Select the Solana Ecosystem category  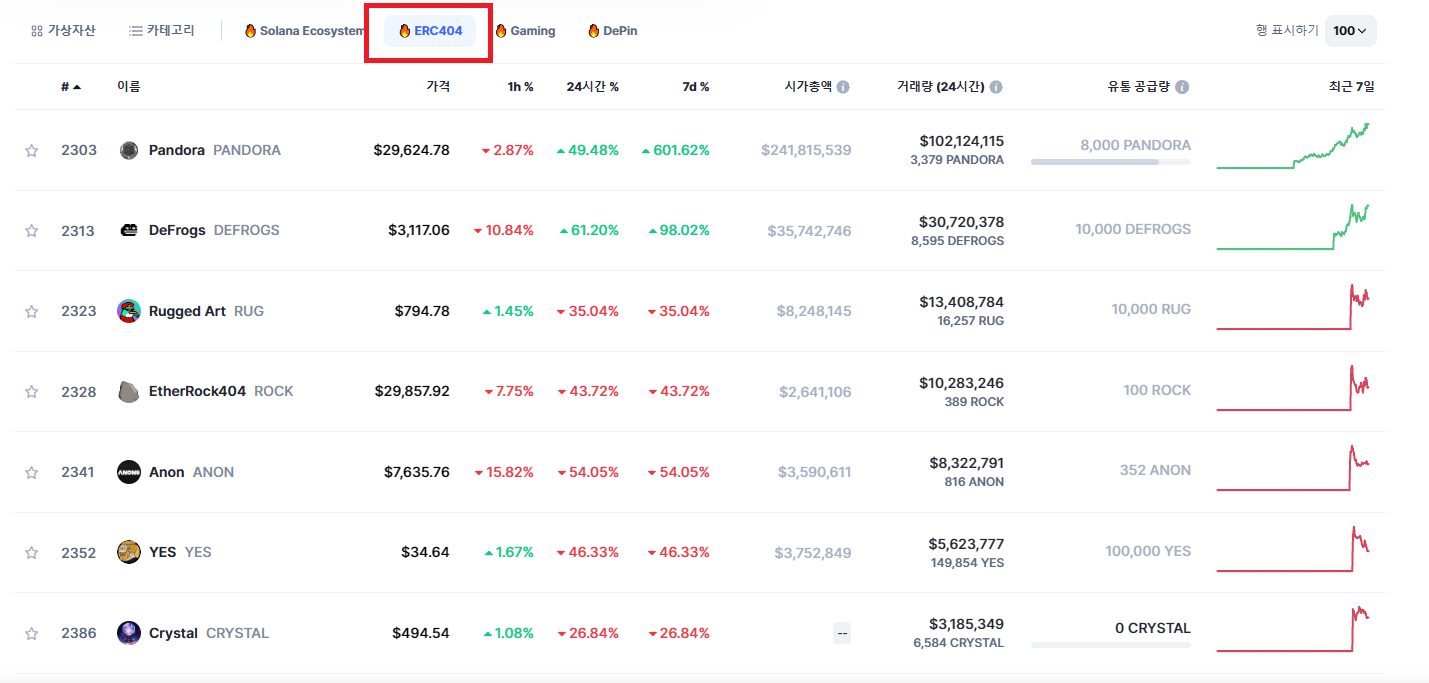point(304,31)
